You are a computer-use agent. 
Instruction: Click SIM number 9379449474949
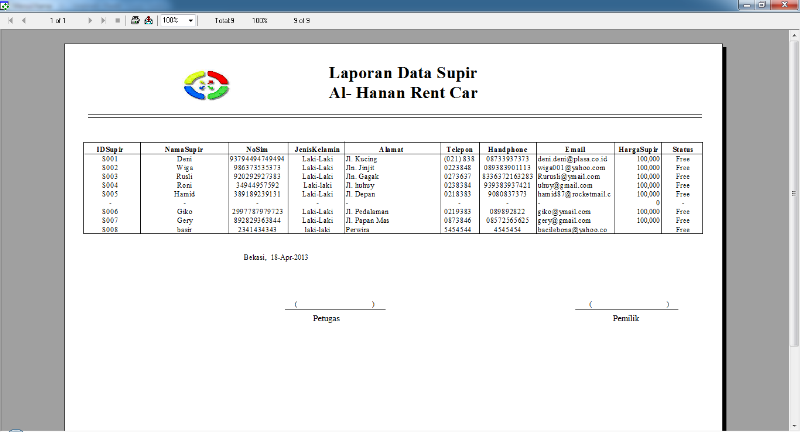coord(257,159)
